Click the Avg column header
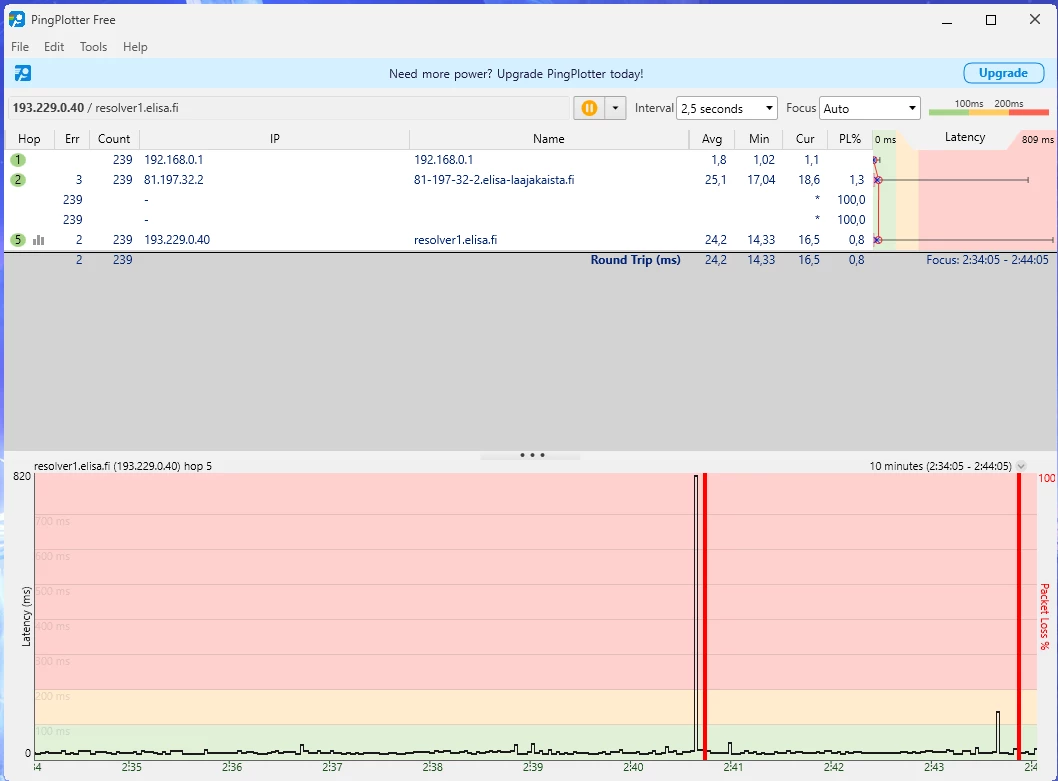This screenshot has width=1058, height=781. (712, 138)
